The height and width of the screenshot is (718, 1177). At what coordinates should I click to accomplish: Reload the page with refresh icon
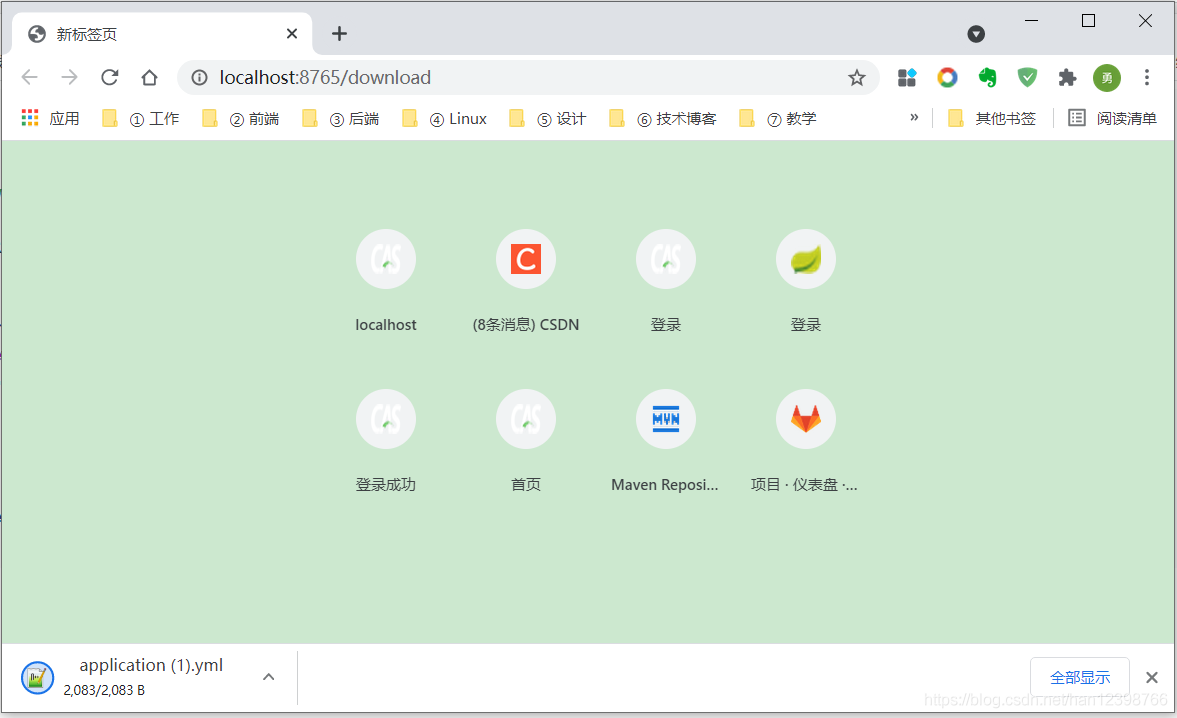[x=110, y=77]
